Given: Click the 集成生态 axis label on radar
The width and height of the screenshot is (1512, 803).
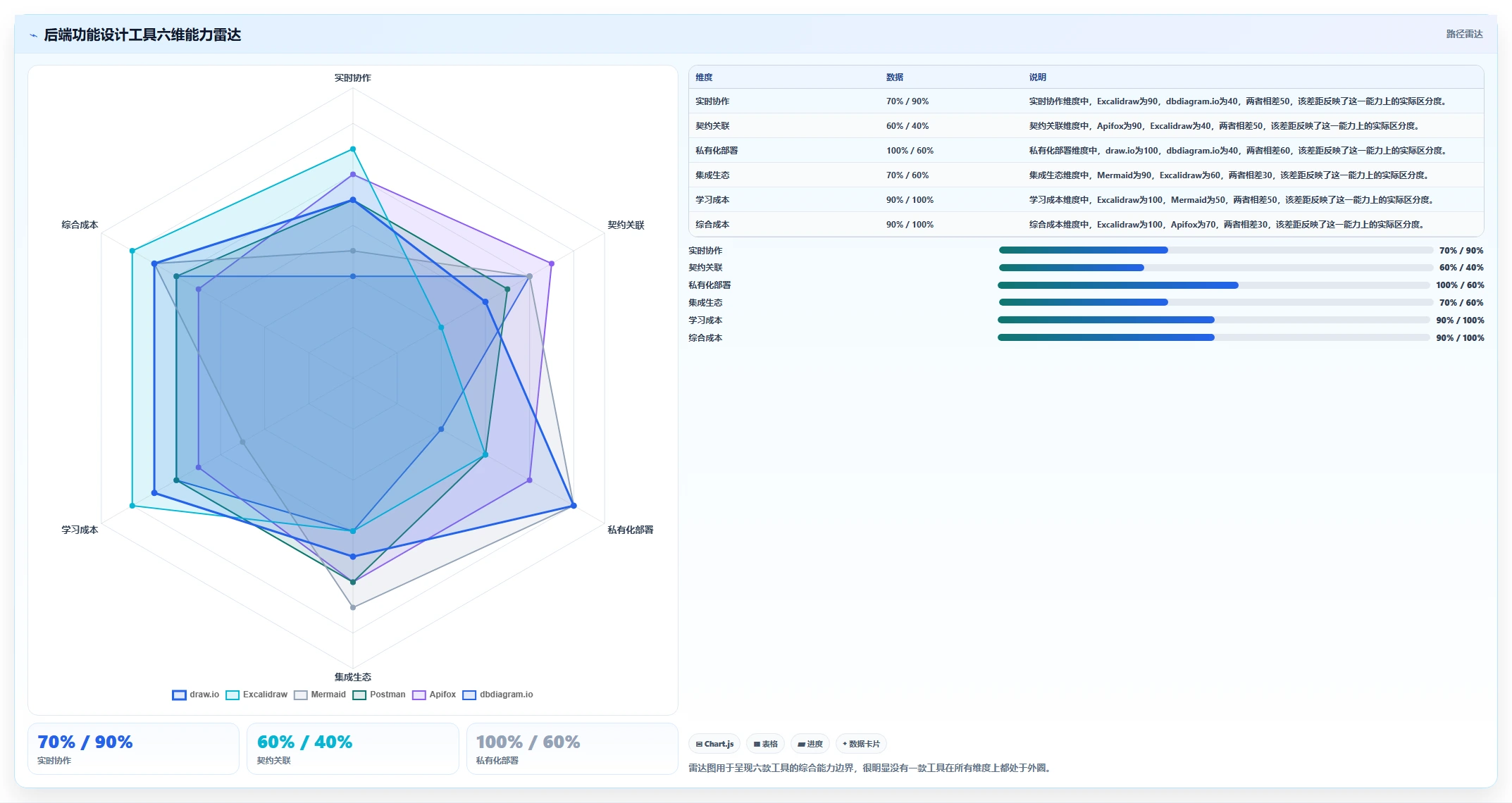Looking at the screenshot, I should (352, 677).
